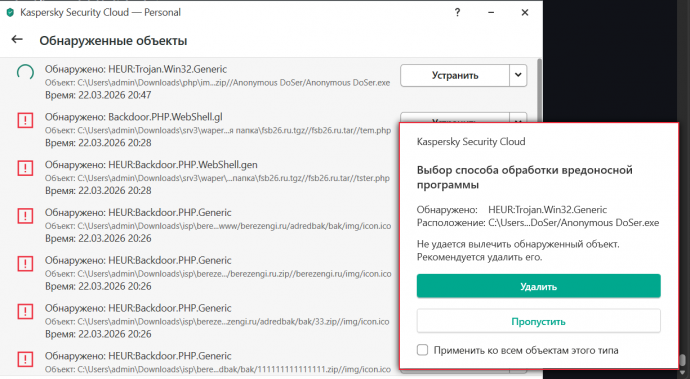Click the Не удается вылечить обнаруженный объект message
Viewport: 690px width, 379px height.
tap(518, 244)
